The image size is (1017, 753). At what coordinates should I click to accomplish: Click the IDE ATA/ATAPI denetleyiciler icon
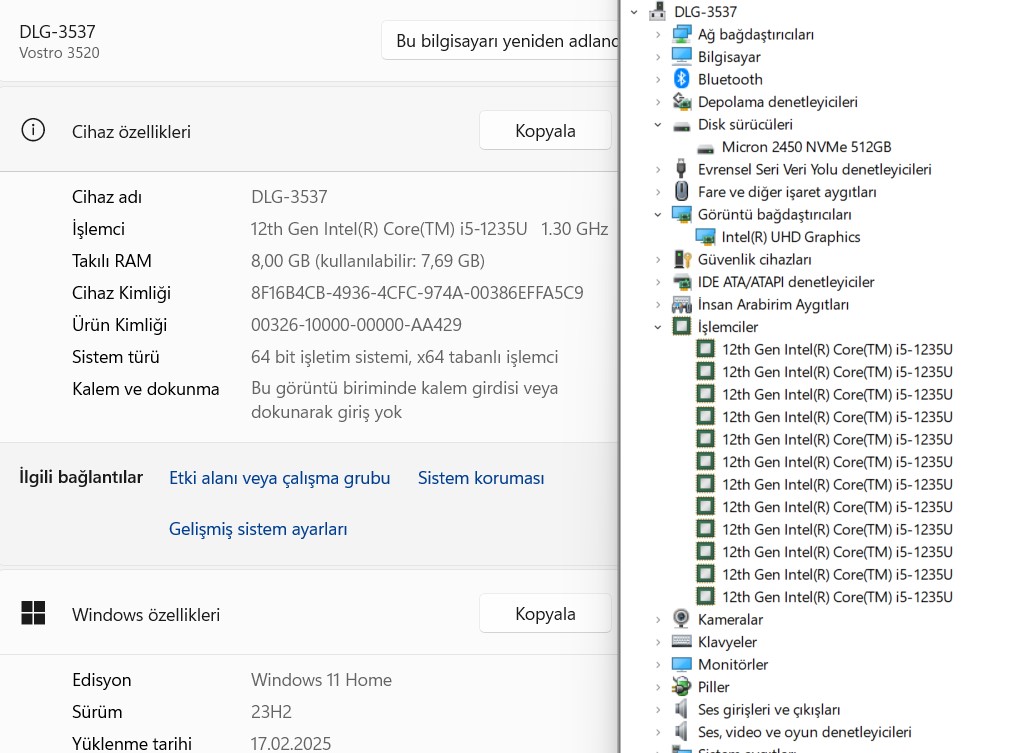pos(682,281)
